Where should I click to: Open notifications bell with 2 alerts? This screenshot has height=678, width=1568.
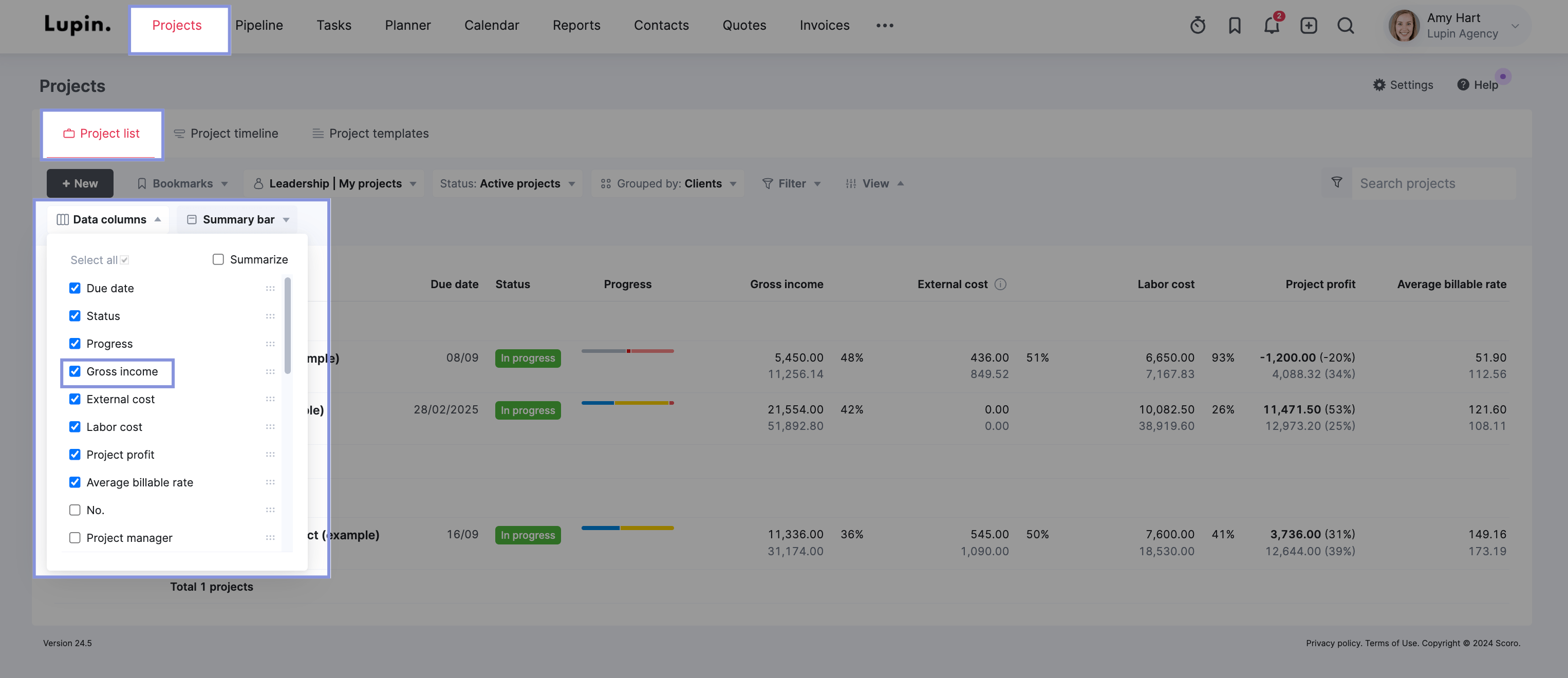point(1271,25)
